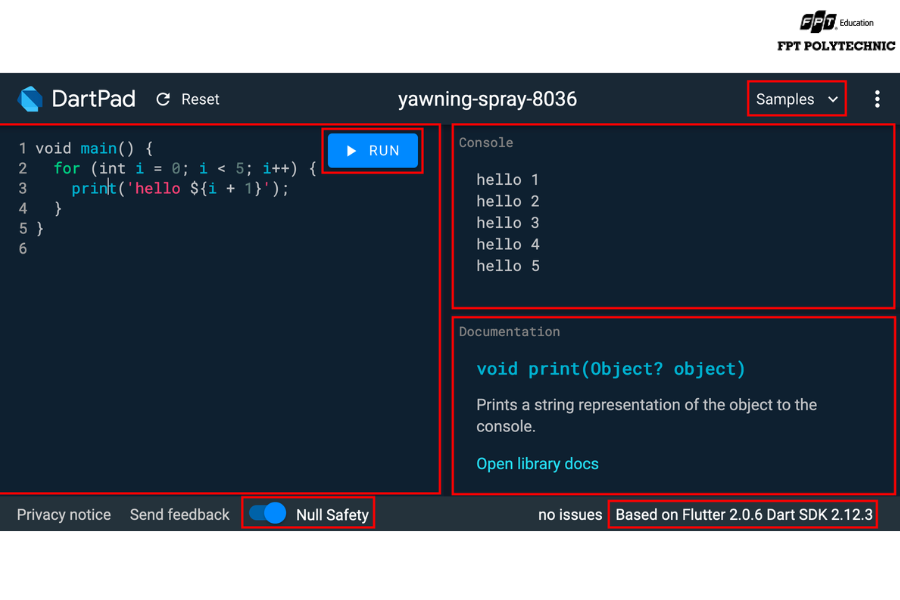Open the Privacy notice link
900x600 pixels.
64,514
